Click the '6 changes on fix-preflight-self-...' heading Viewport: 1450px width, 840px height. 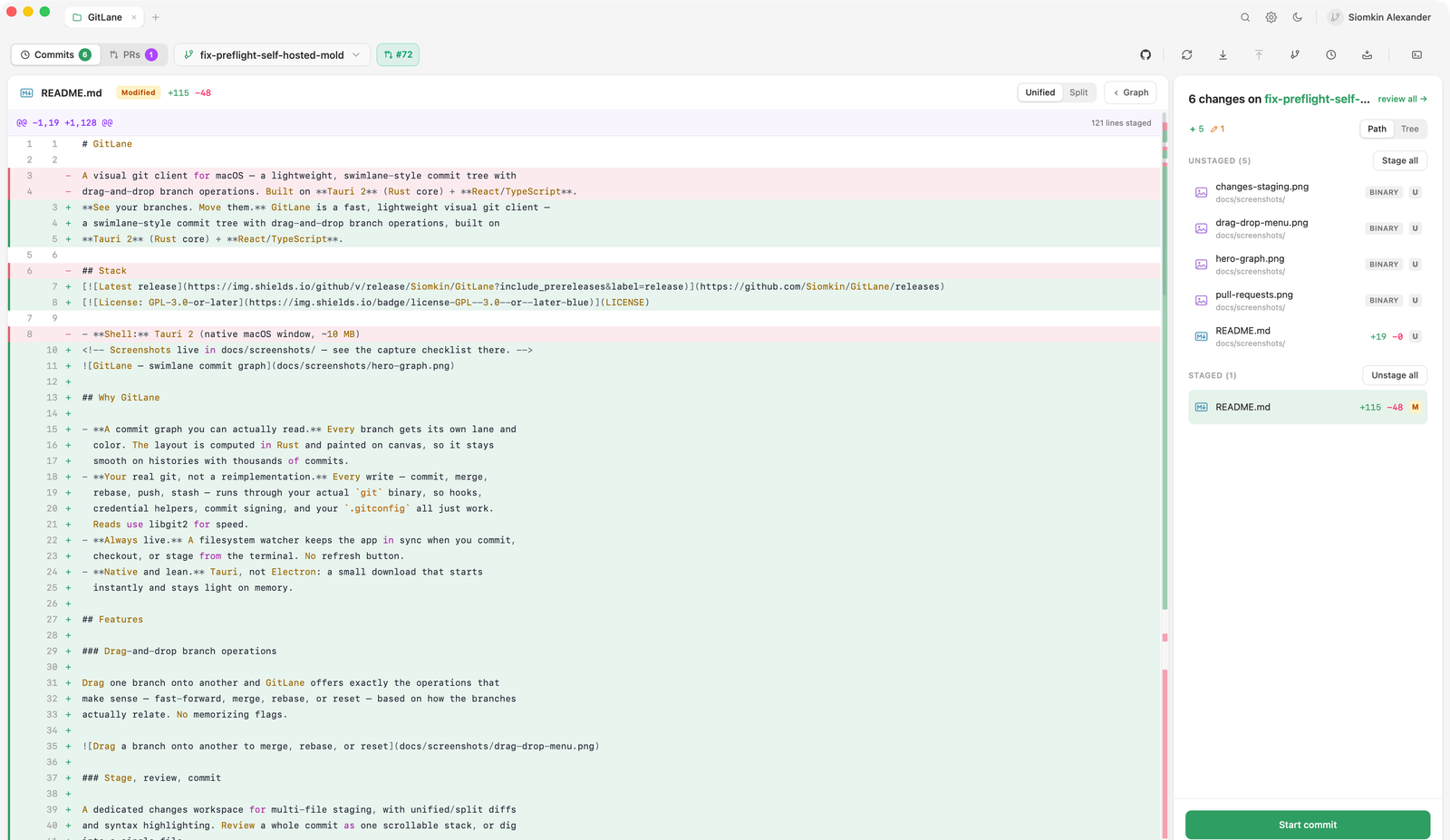[x=1279, y=99]
